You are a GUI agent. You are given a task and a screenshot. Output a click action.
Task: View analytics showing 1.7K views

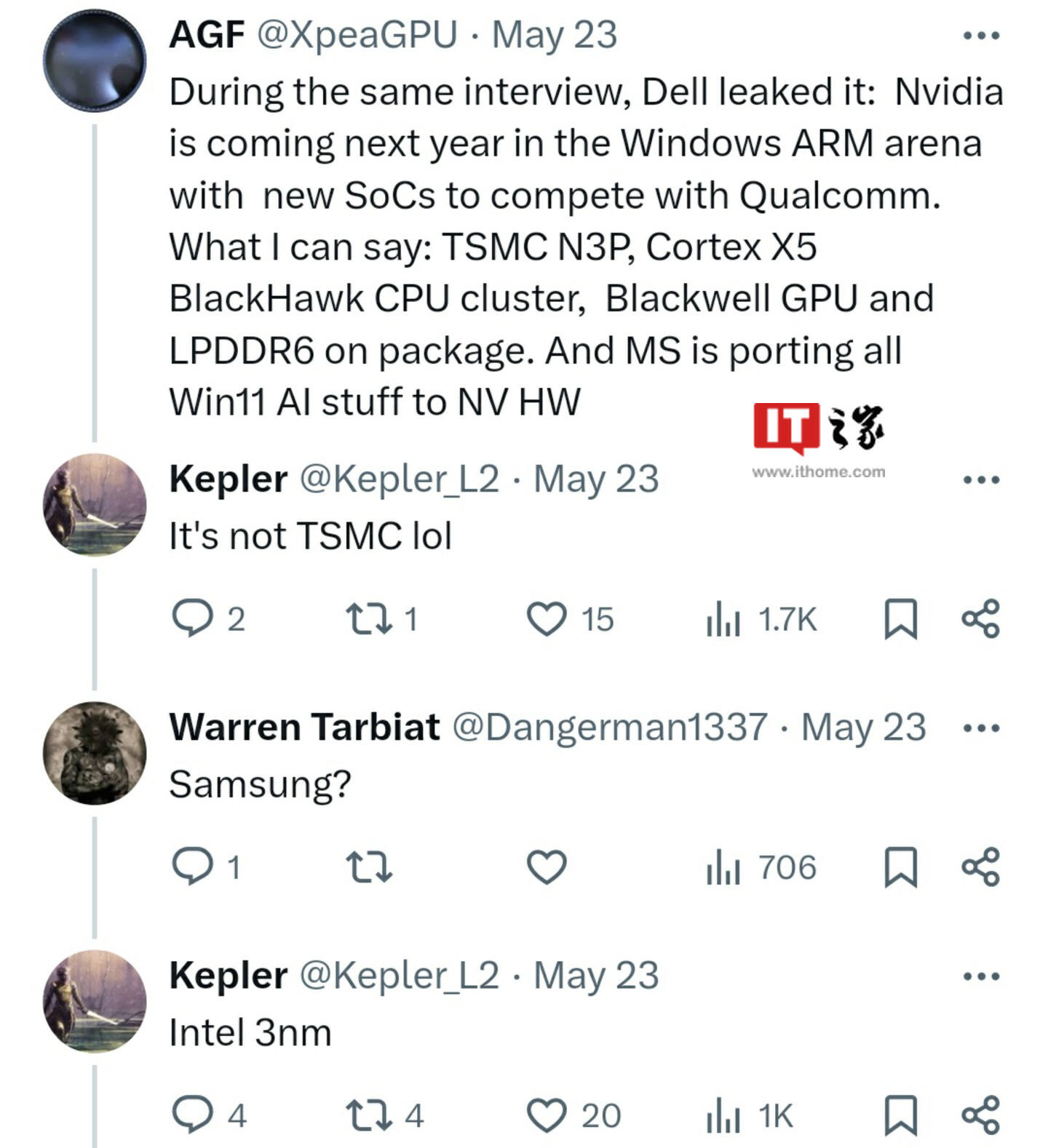click(761, 620)
